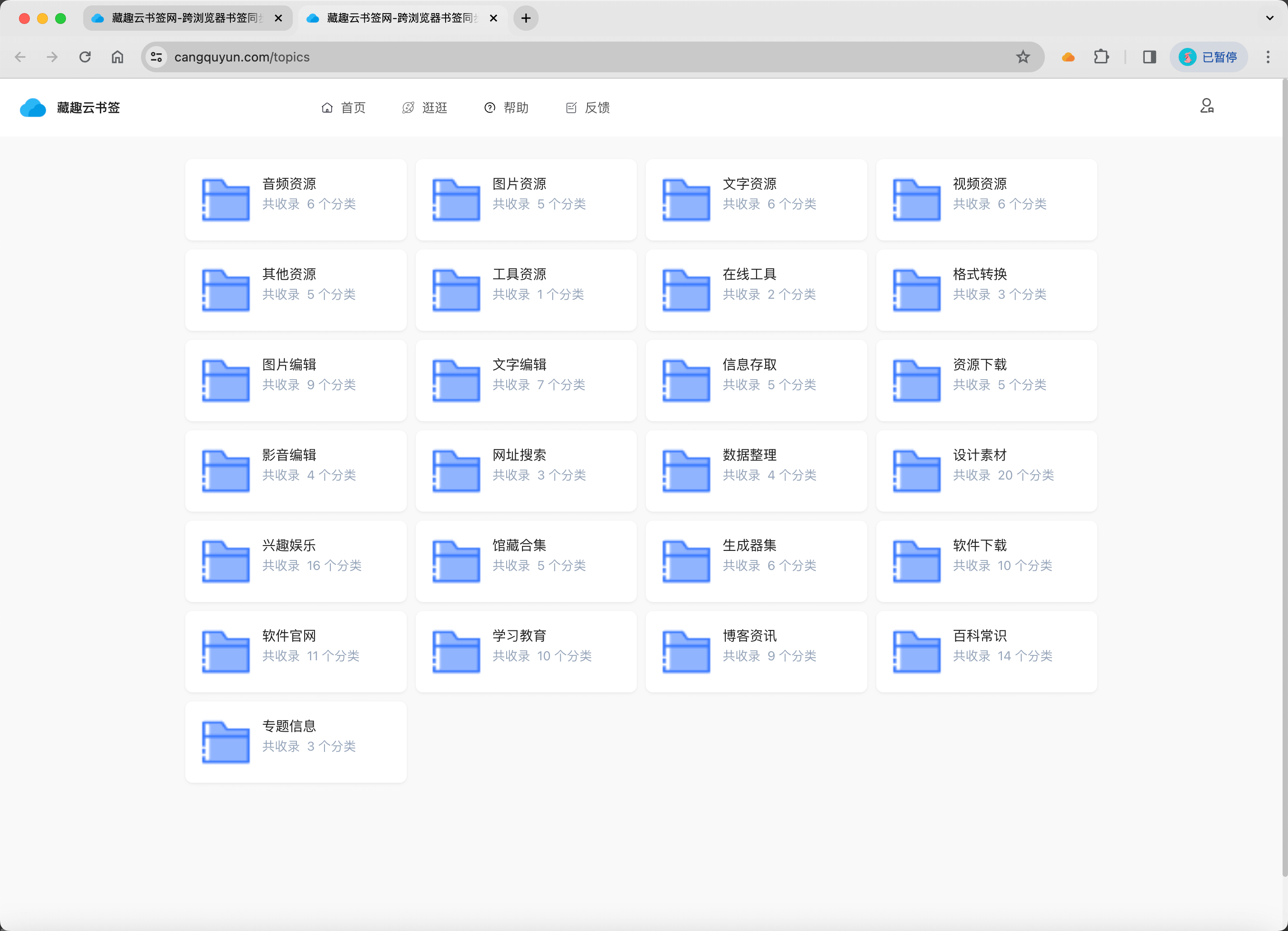Open the 学习教育 category card
Viewport: 1288px width, 931px height.
pos(526,651)
